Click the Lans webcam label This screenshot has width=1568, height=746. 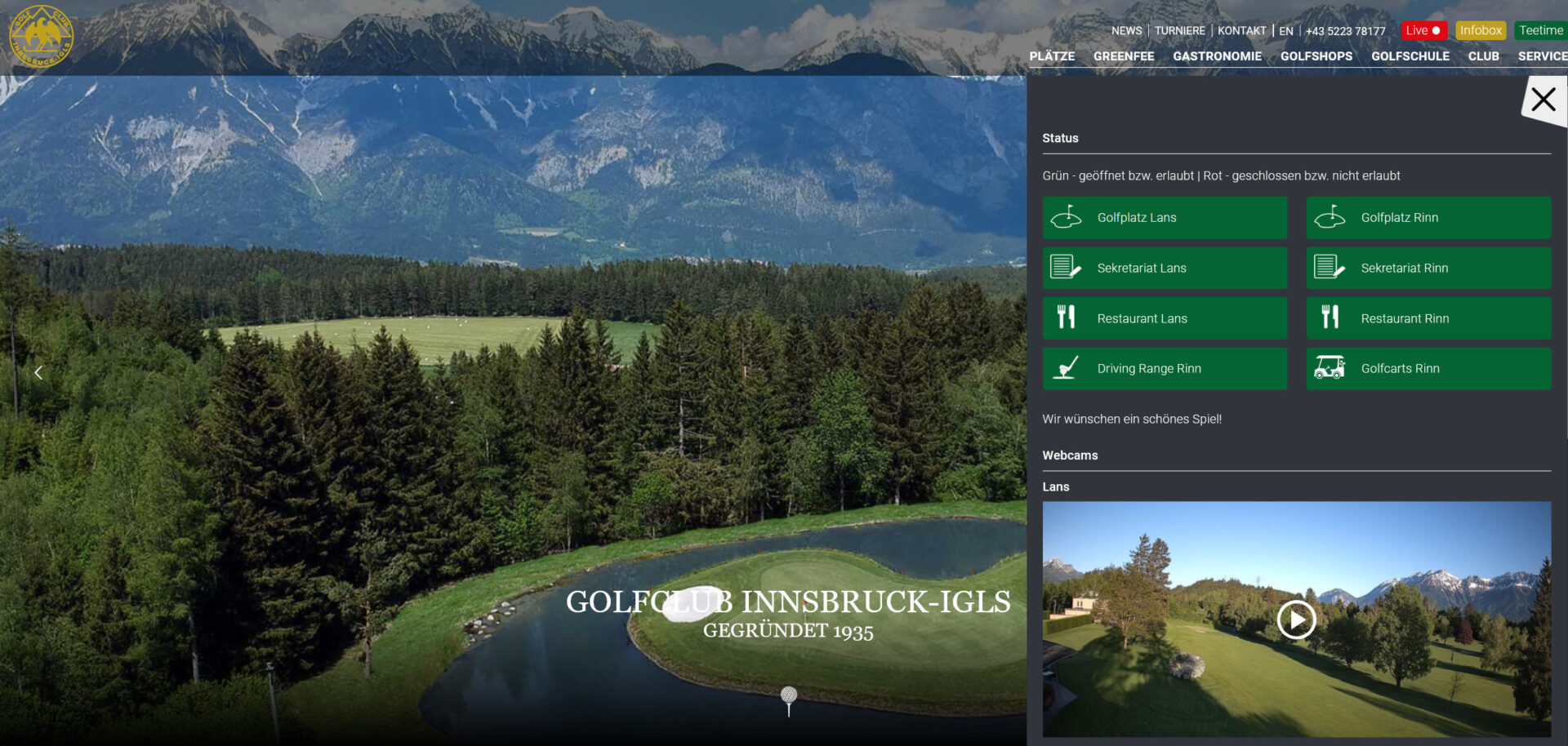pyautogui.click(x=1055, y=486)
